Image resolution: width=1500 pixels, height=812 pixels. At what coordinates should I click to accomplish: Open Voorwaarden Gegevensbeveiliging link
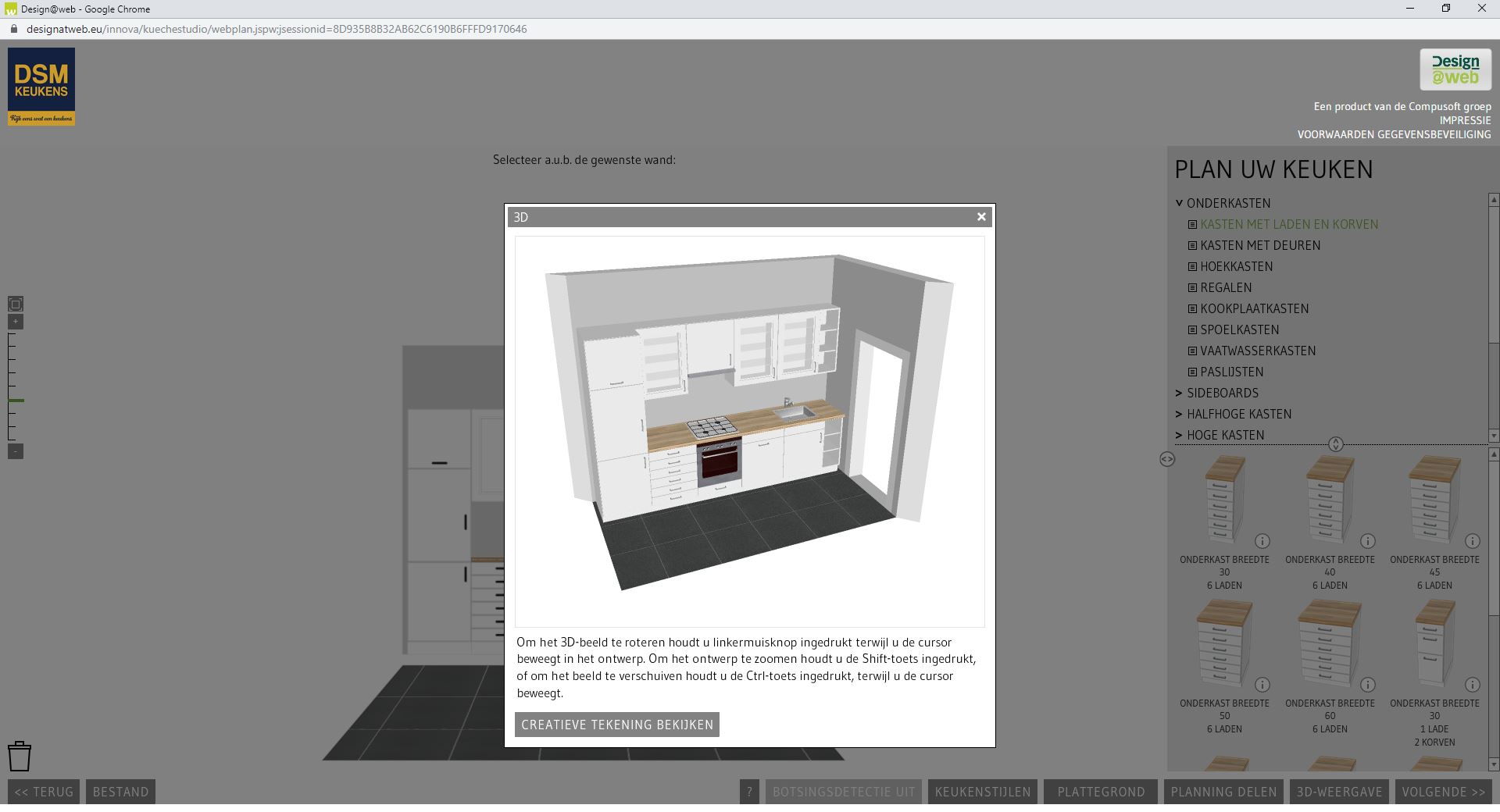pyautogui.click(x=1394, y=134)
